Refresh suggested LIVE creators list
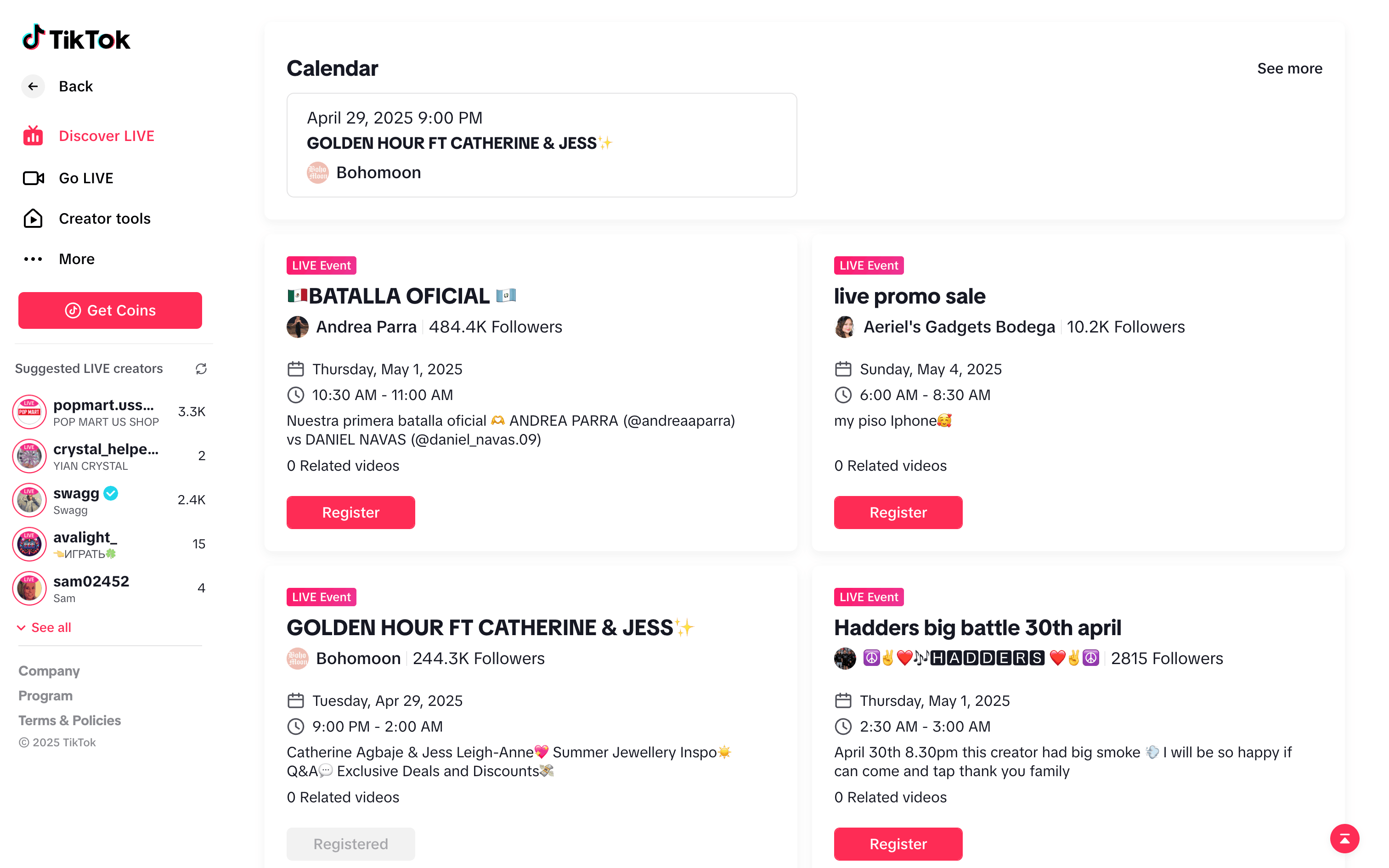The image size is (1389, 868). [x=201, y=368]
